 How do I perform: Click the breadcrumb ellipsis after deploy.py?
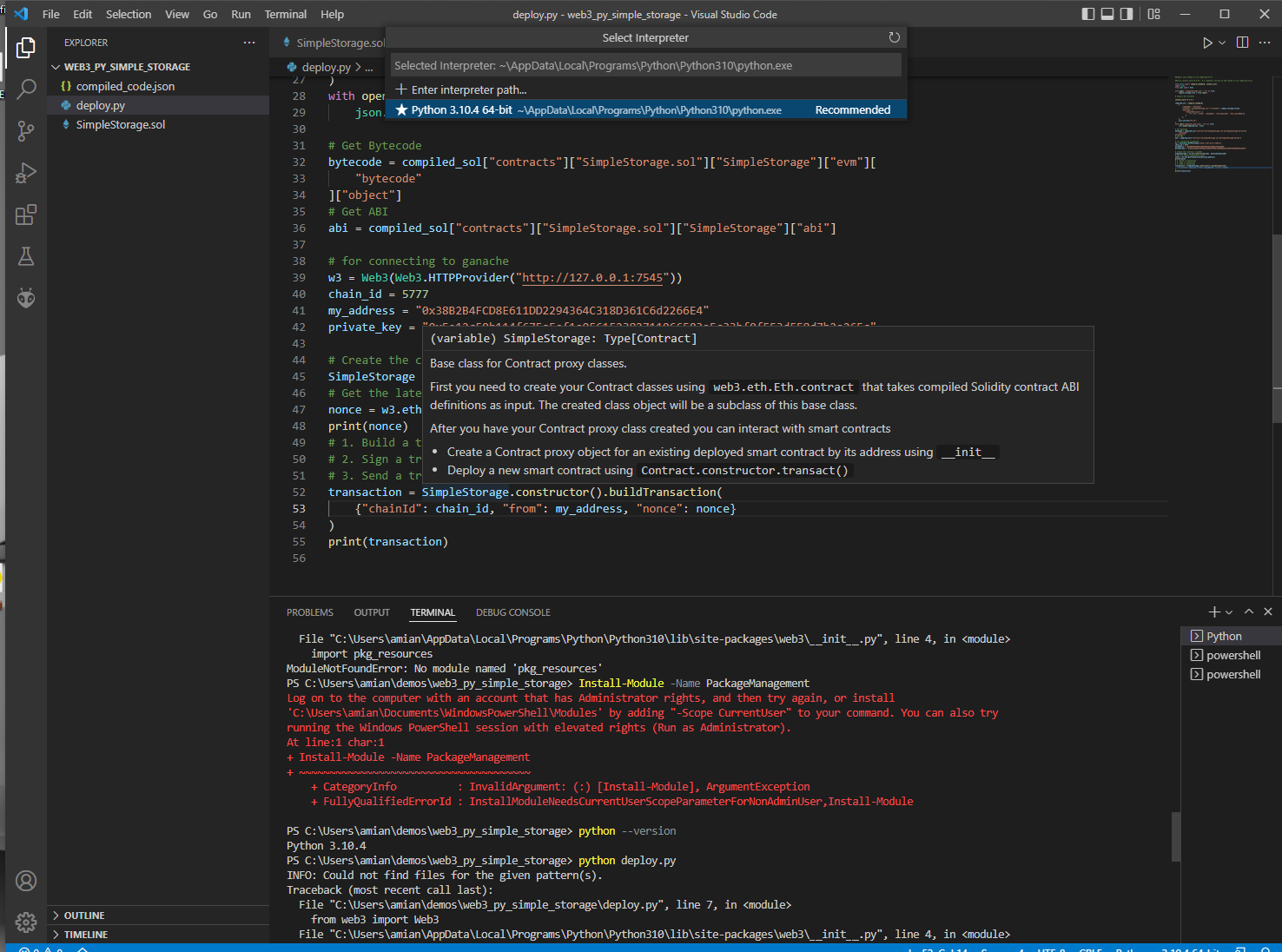coord(369,67)
